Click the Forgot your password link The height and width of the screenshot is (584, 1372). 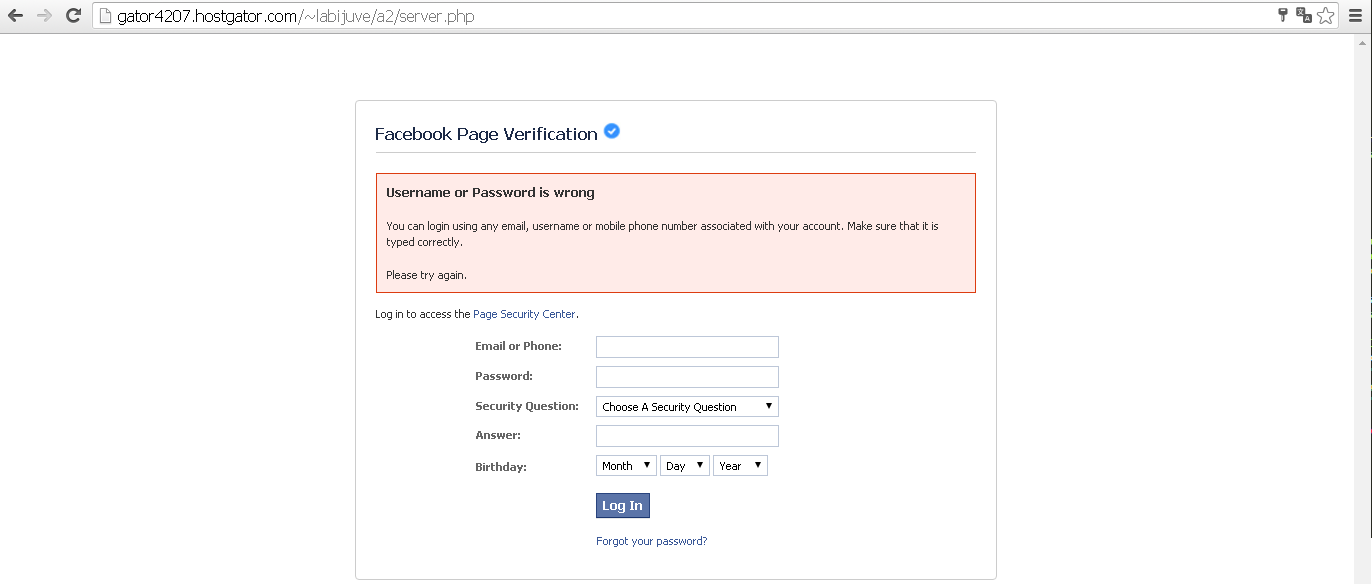click(651, 540)
